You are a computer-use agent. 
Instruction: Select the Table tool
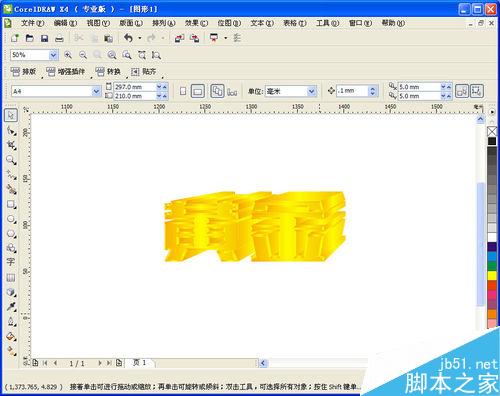(x=11, y=277)
